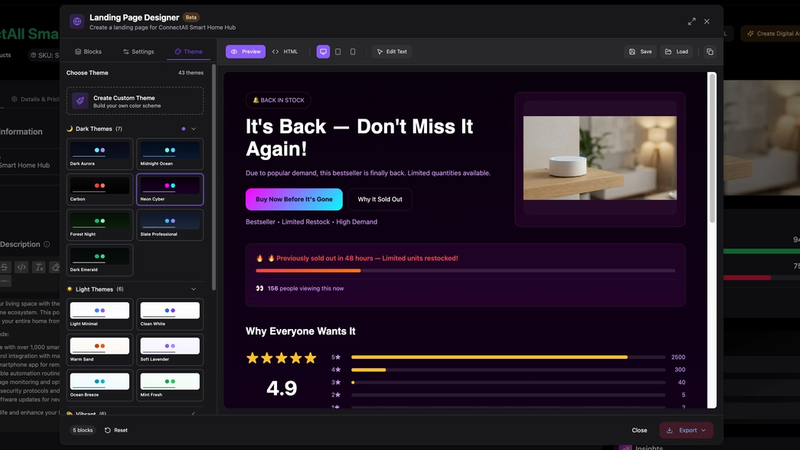Expand the designer dialog to fullscreen

691,21
